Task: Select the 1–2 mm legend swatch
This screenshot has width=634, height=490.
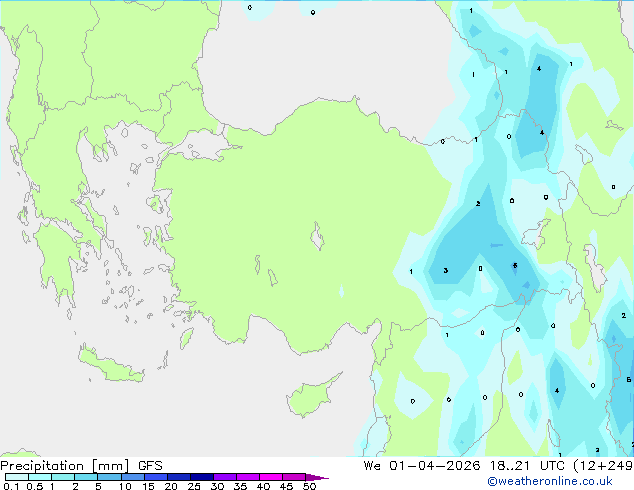Action: tap(63, 477)
